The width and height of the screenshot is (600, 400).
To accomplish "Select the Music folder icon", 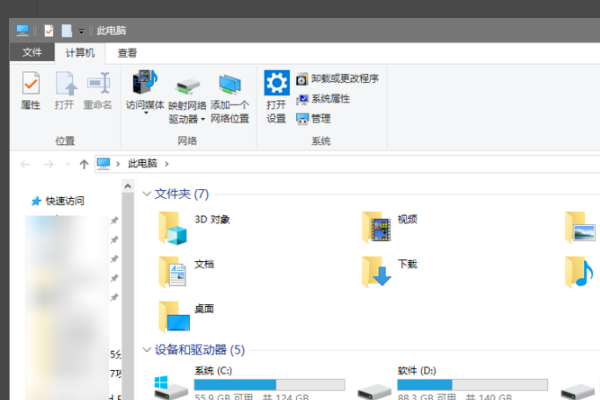I will click(579, 272).
